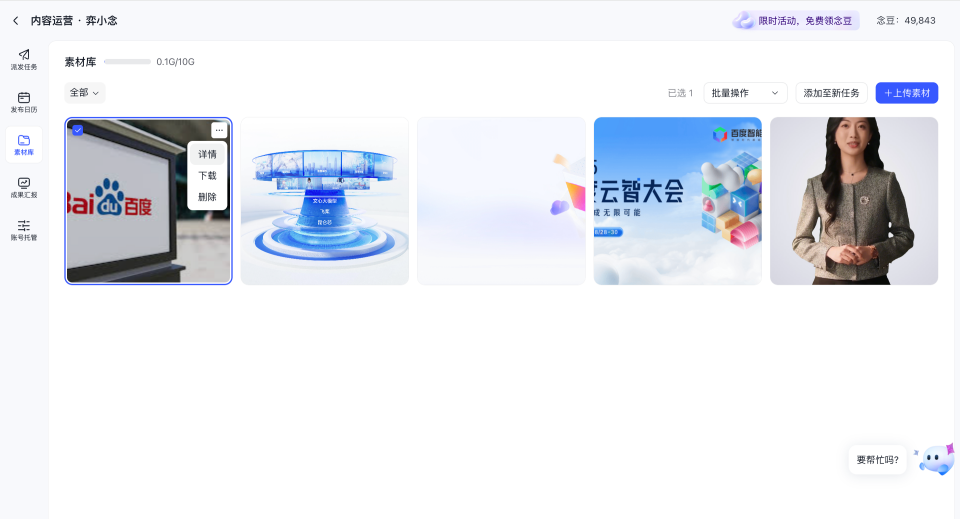Click the storage usage progress bar

tap(127, 62)
